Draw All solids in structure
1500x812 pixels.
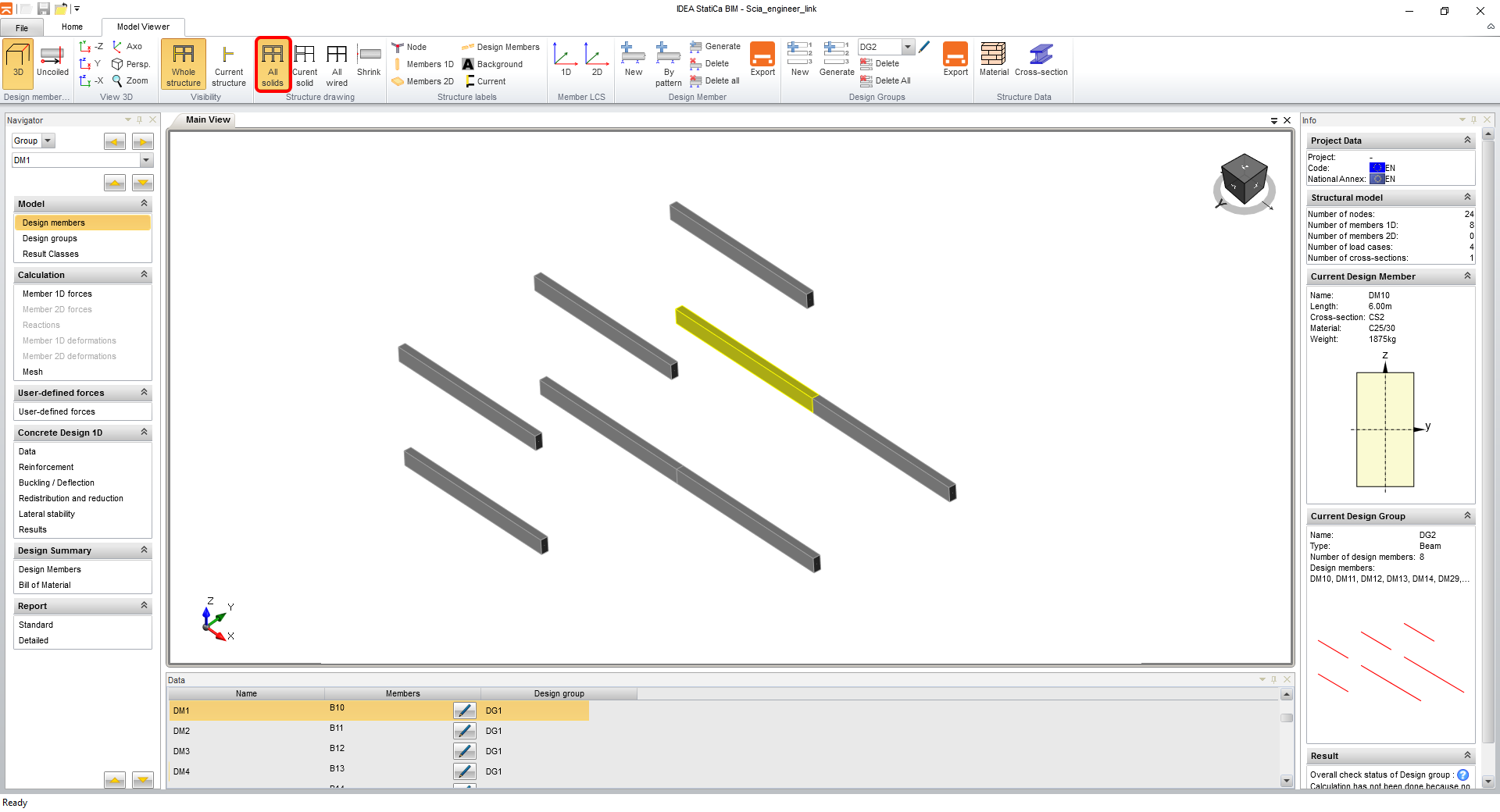click(273, 64)
